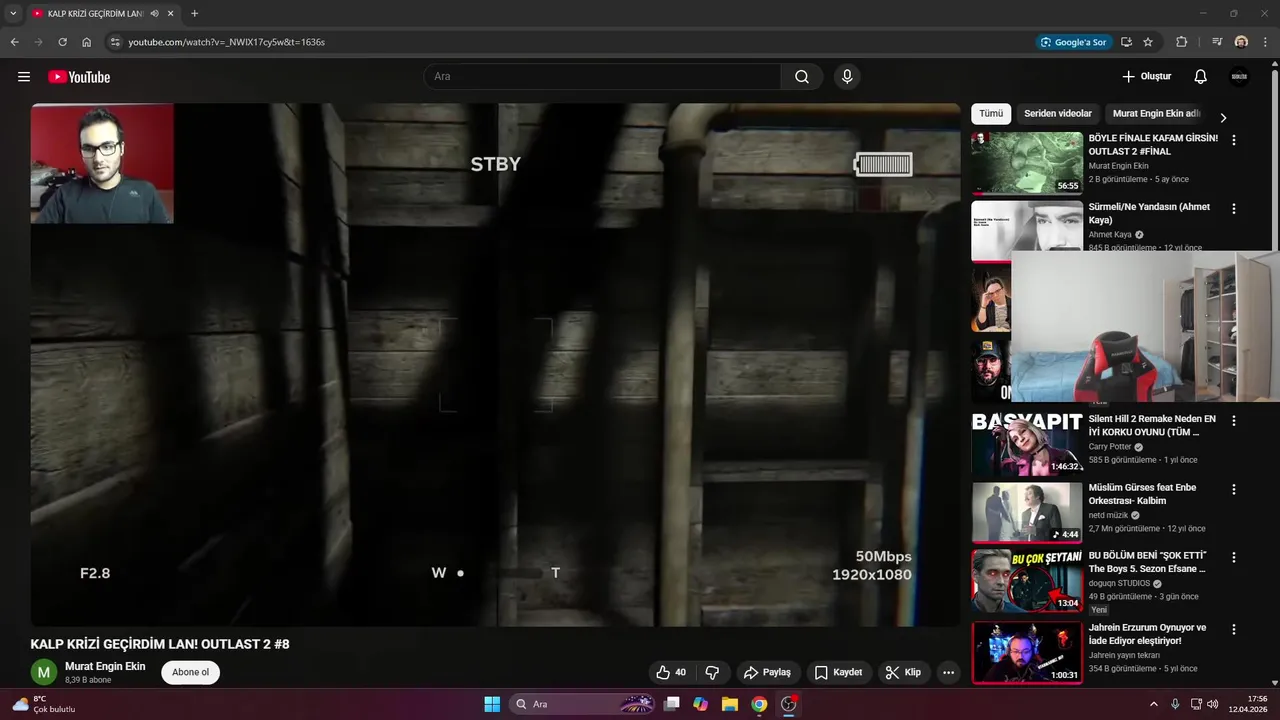1280x720 pixels.
Task: Open options for Jahrein Erzurum Oynuyor video
Action: (1233, 629)
